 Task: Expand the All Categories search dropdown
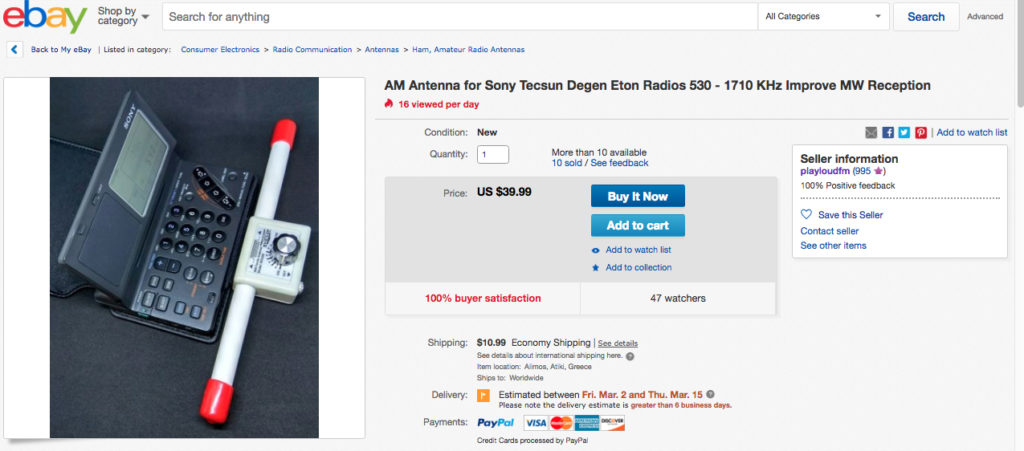(x=824, y=17)
